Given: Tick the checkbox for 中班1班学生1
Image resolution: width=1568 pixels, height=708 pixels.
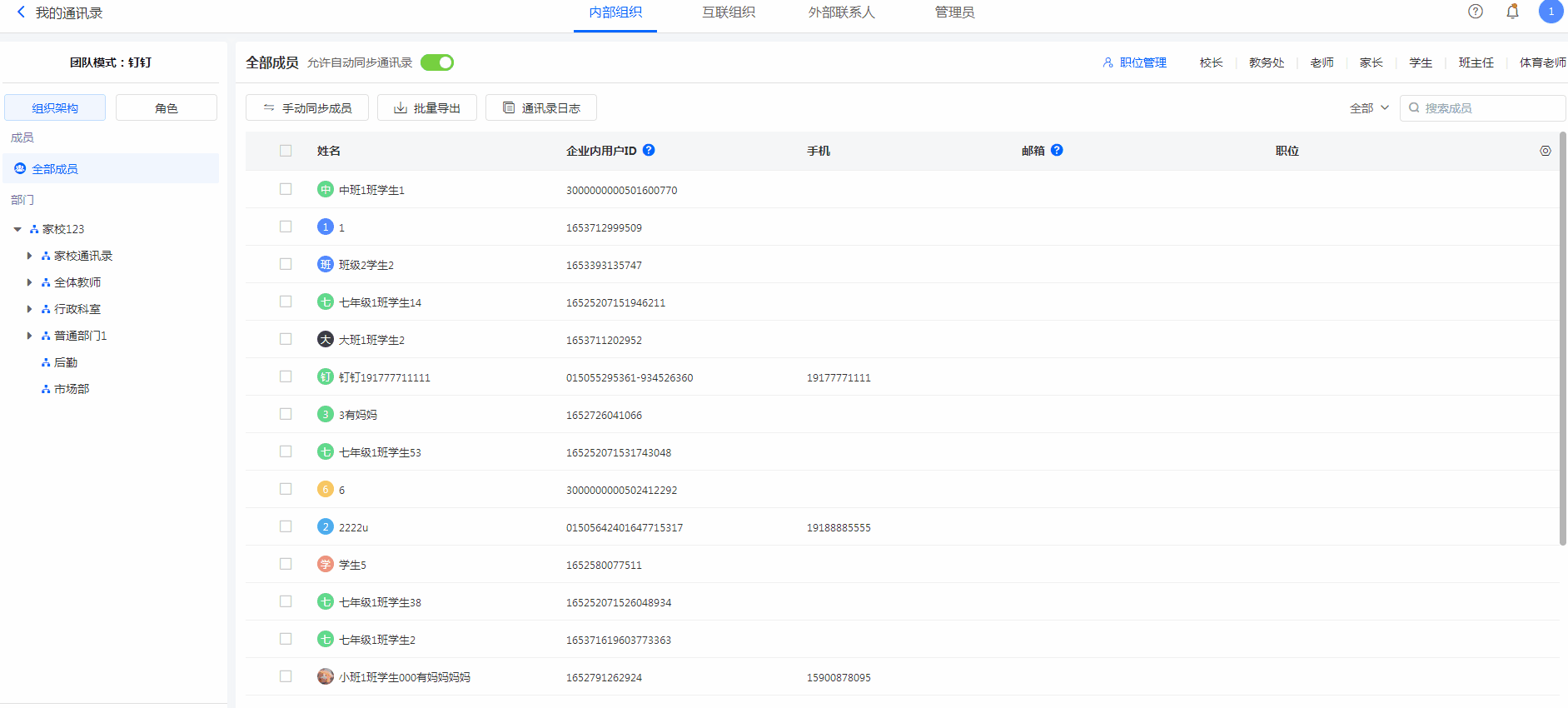Looking at the screenshot, I should point(286,190).
